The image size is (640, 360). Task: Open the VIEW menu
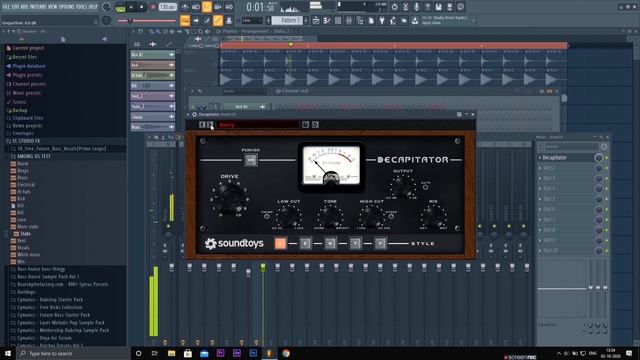pos(53,7)
